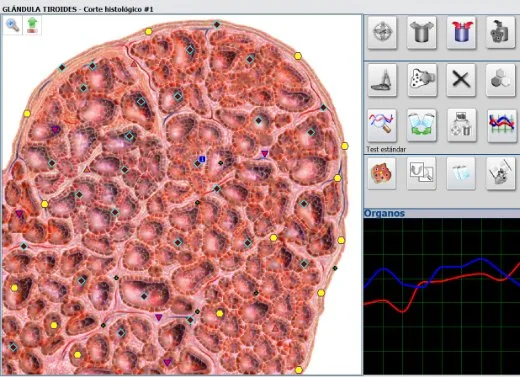Click the image comparison magnifier button
This screenshot has width=520, height=377.
tap(422, 173)
